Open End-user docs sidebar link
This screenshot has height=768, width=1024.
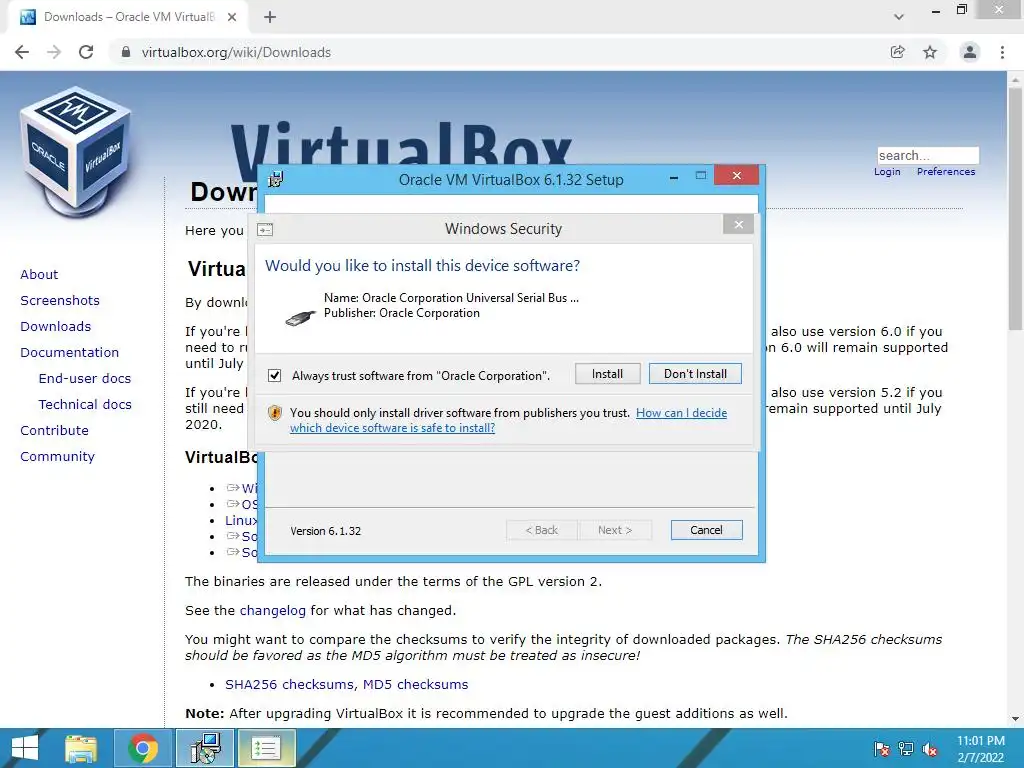point(85,379)
